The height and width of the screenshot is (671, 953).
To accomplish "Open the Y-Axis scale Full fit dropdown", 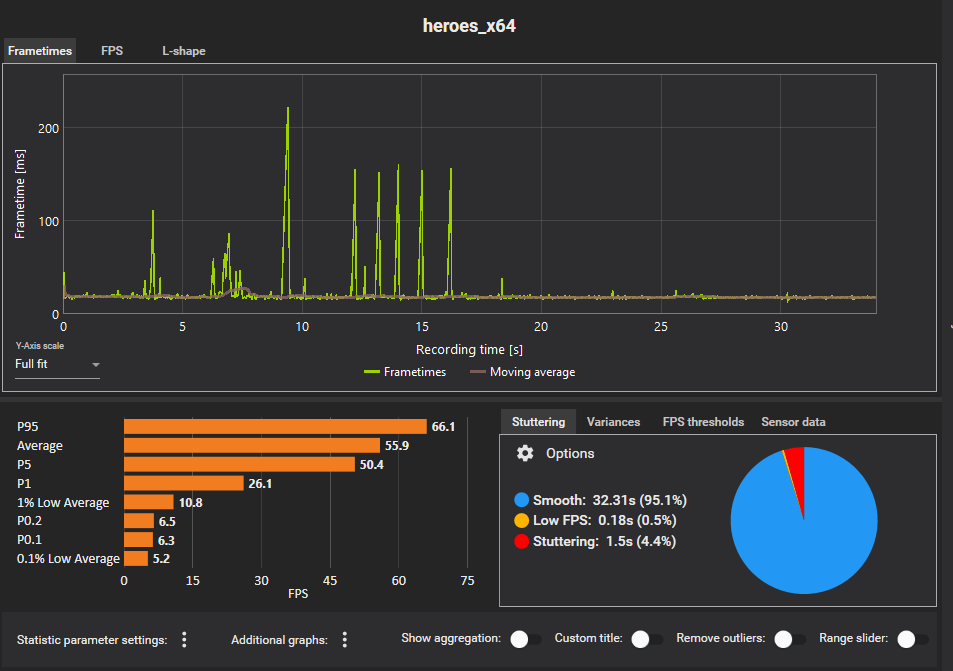I will [57, 364].
